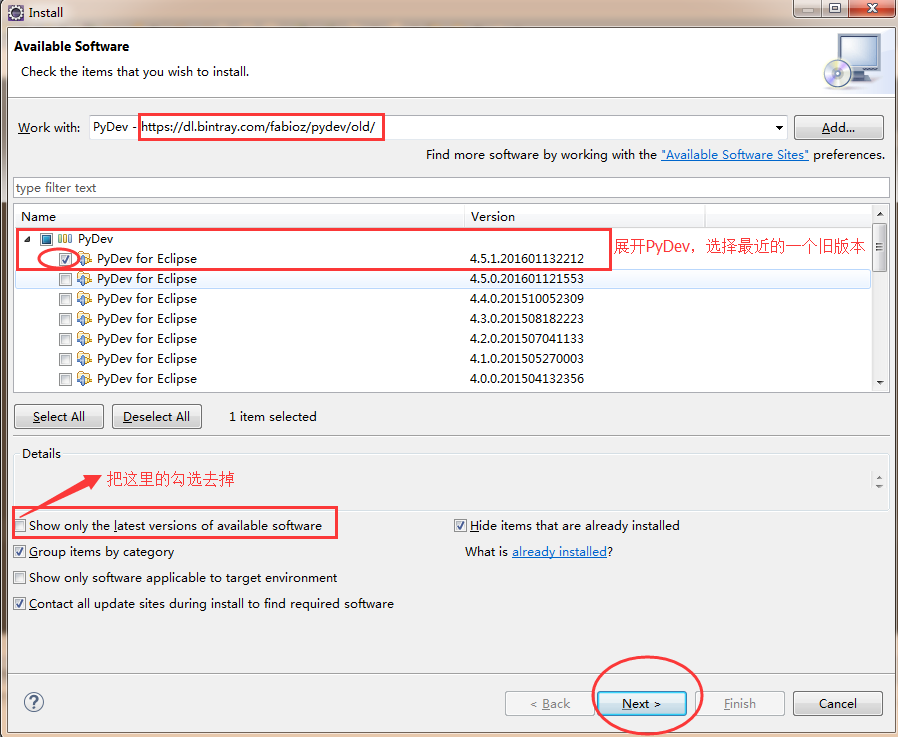Click the feature icon for version 4.5.0.201601121553
Screen dimensions: 898x737
[x=84, y=279]
